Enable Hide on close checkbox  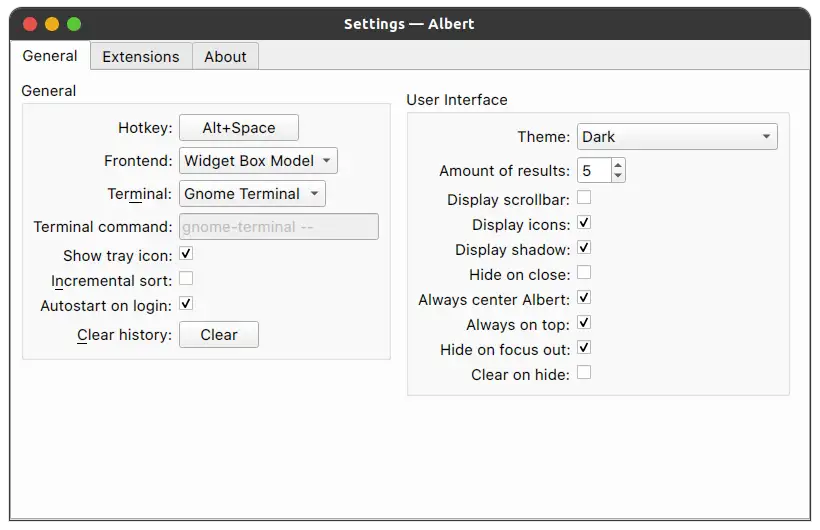tap(584, 273)
